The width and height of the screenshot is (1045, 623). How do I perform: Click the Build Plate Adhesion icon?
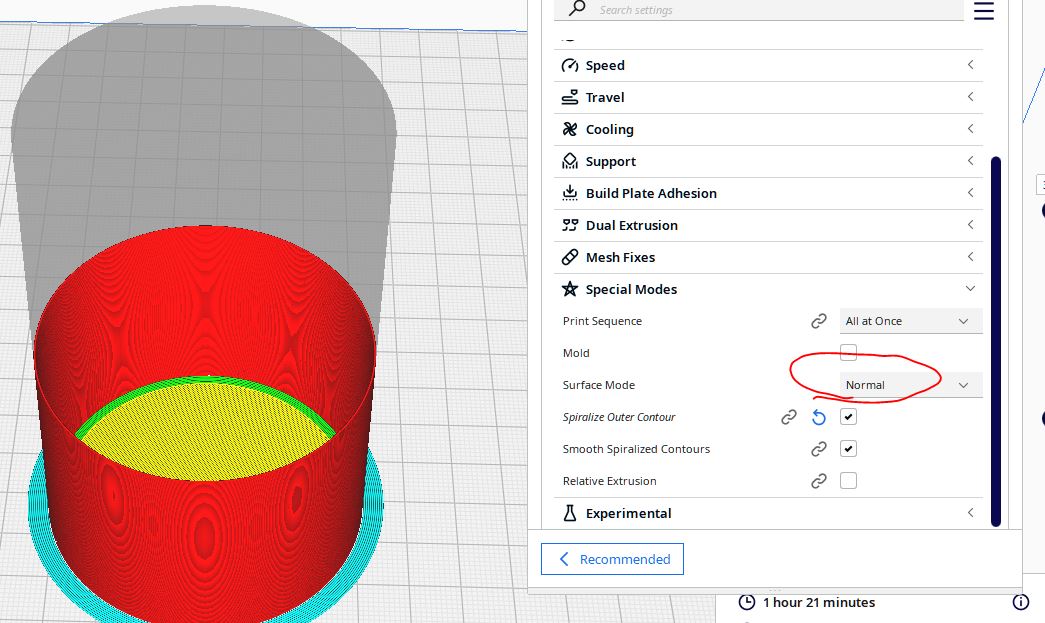click(x=569, y=193)
